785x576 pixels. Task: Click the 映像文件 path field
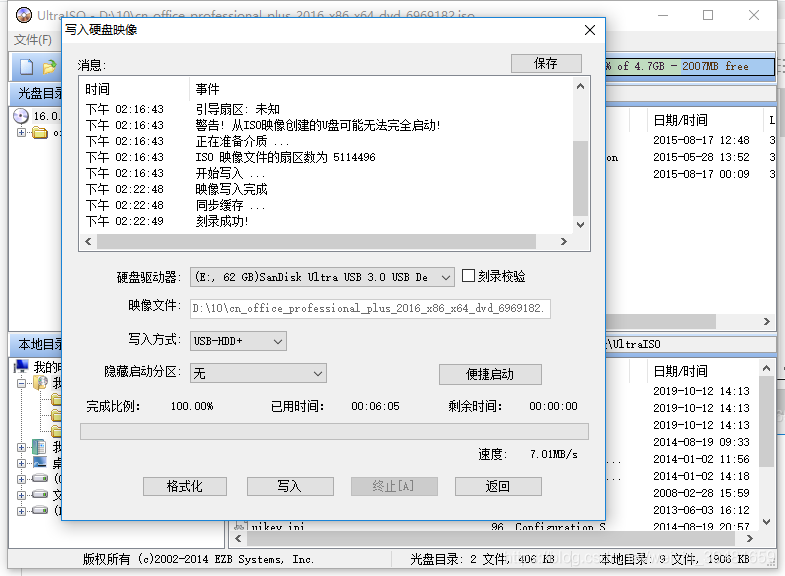click(x=370, y=308)
